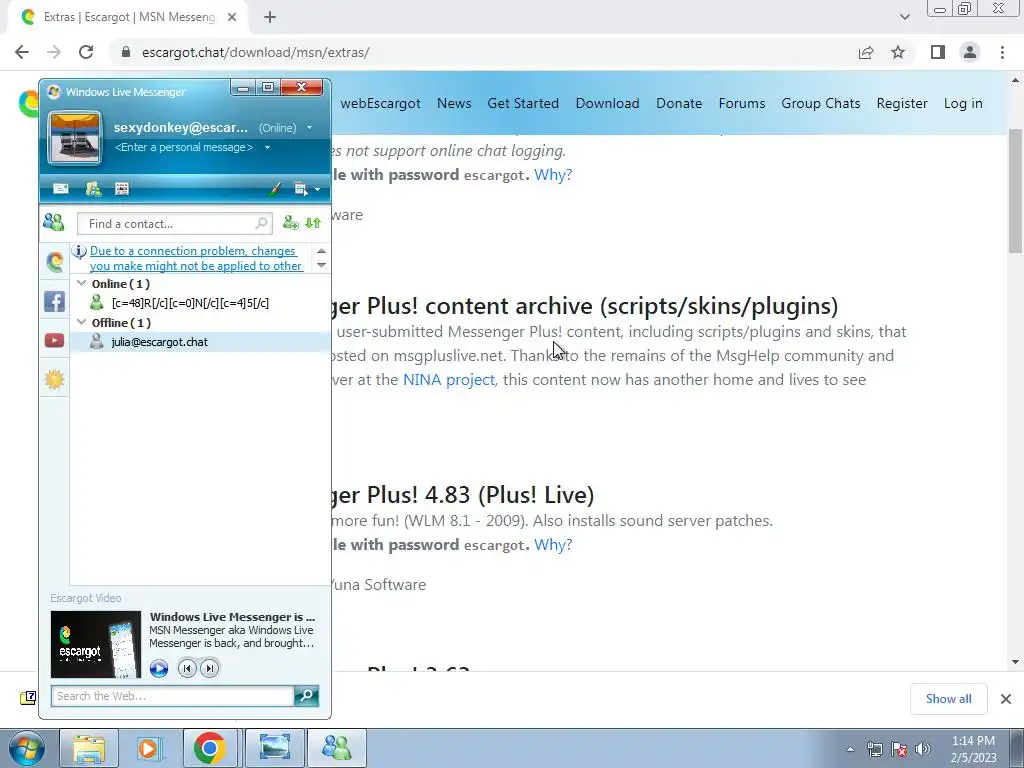The image size is (1024, 768).
Task: Close the Chrome downloads bar
Action: click(1006, 699)
